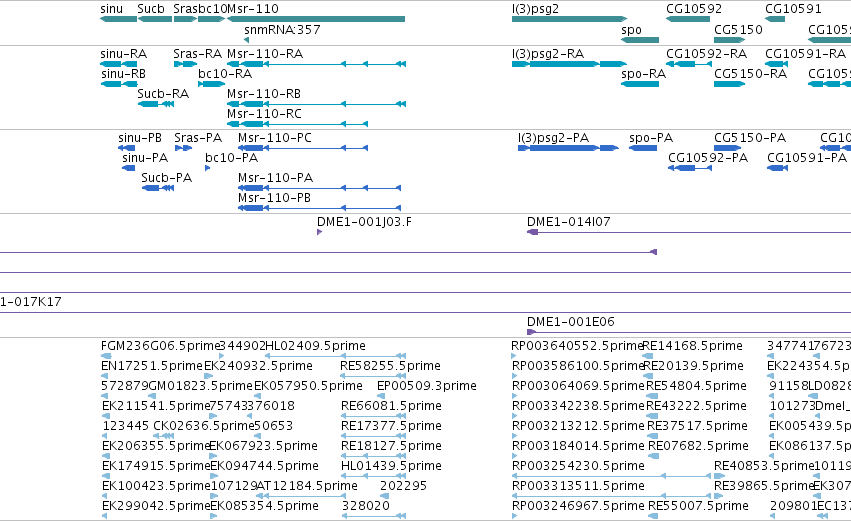
Task: Open the Sras-RA transcript label
Action: pyautogui.click(x=198, y=54)
